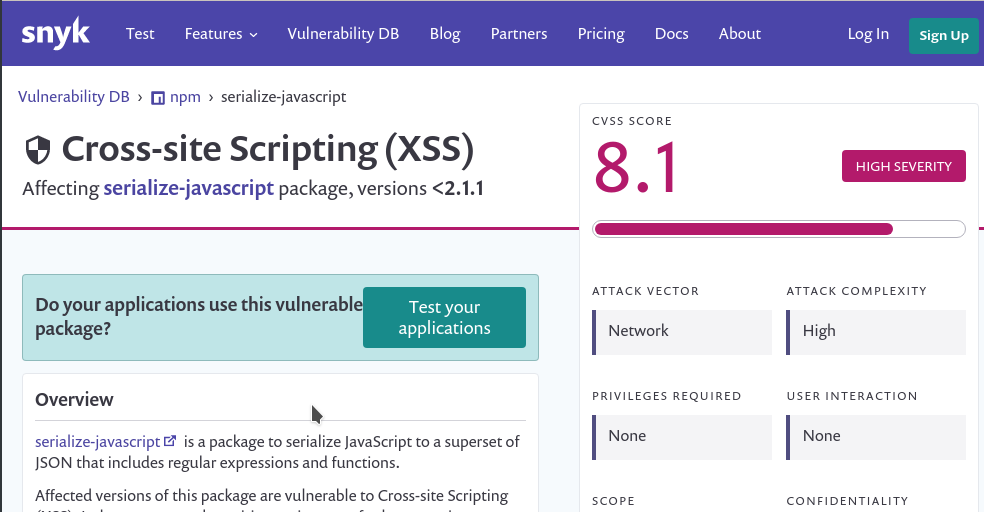This screenshot has width=984, height=512.
Task: Click the User Interaction None value
Action: click(876, 437)
